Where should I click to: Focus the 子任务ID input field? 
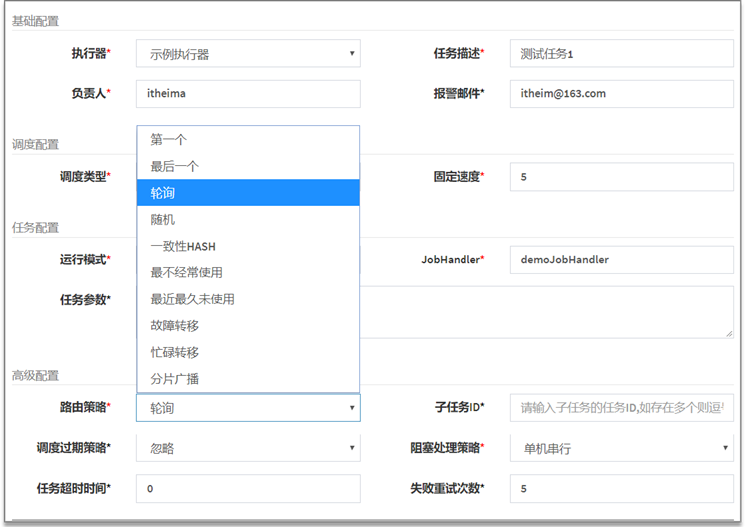(x=621, y=408)
